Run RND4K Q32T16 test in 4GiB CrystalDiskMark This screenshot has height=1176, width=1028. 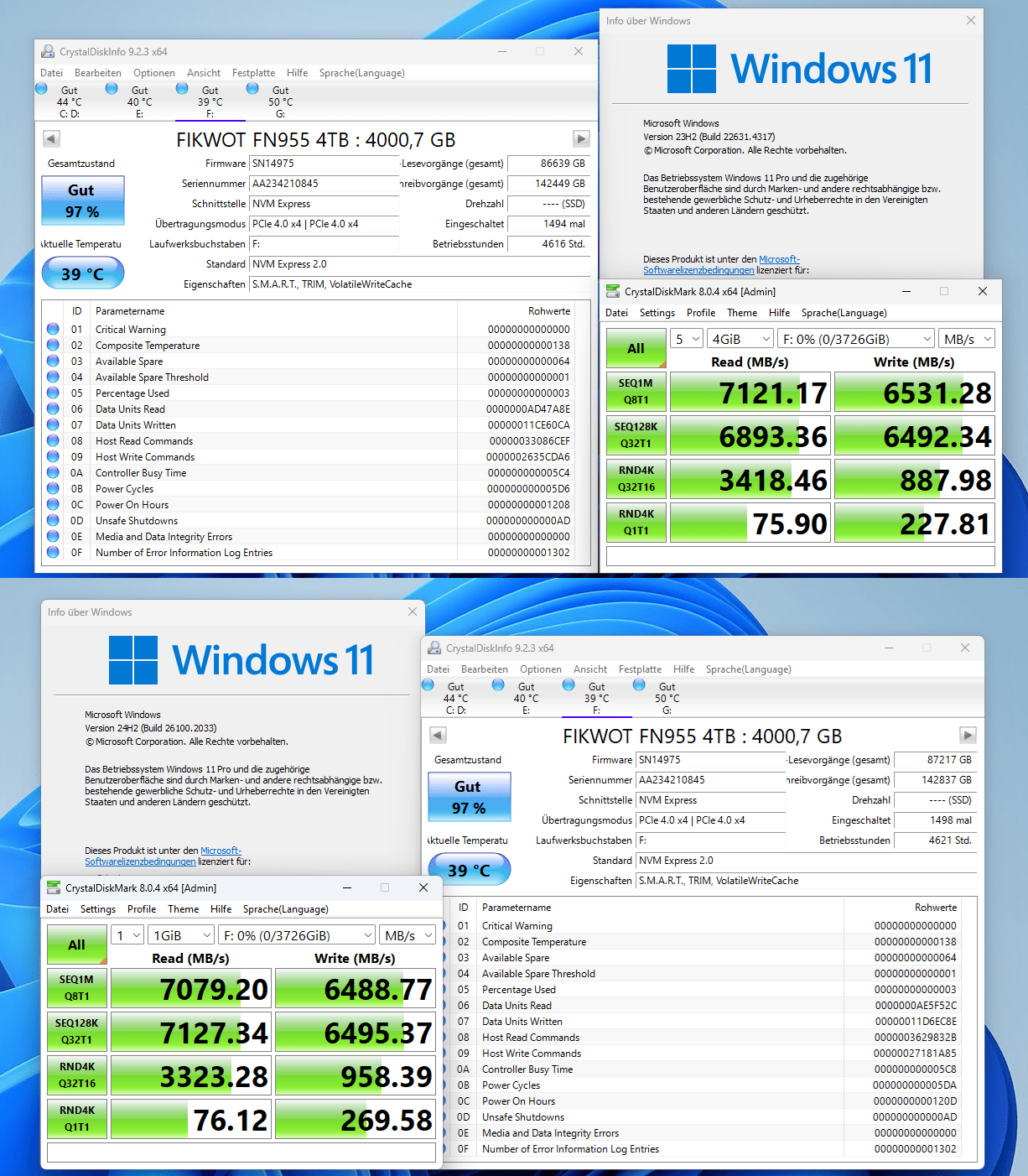coord(636,479)
